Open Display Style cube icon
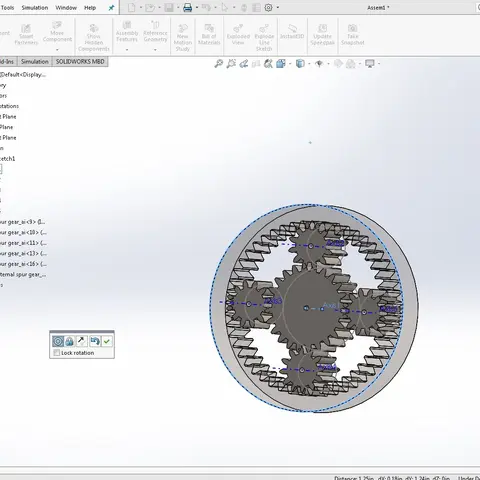The width and height of the screenshot is (480, 480). click(x=300, y=63)
